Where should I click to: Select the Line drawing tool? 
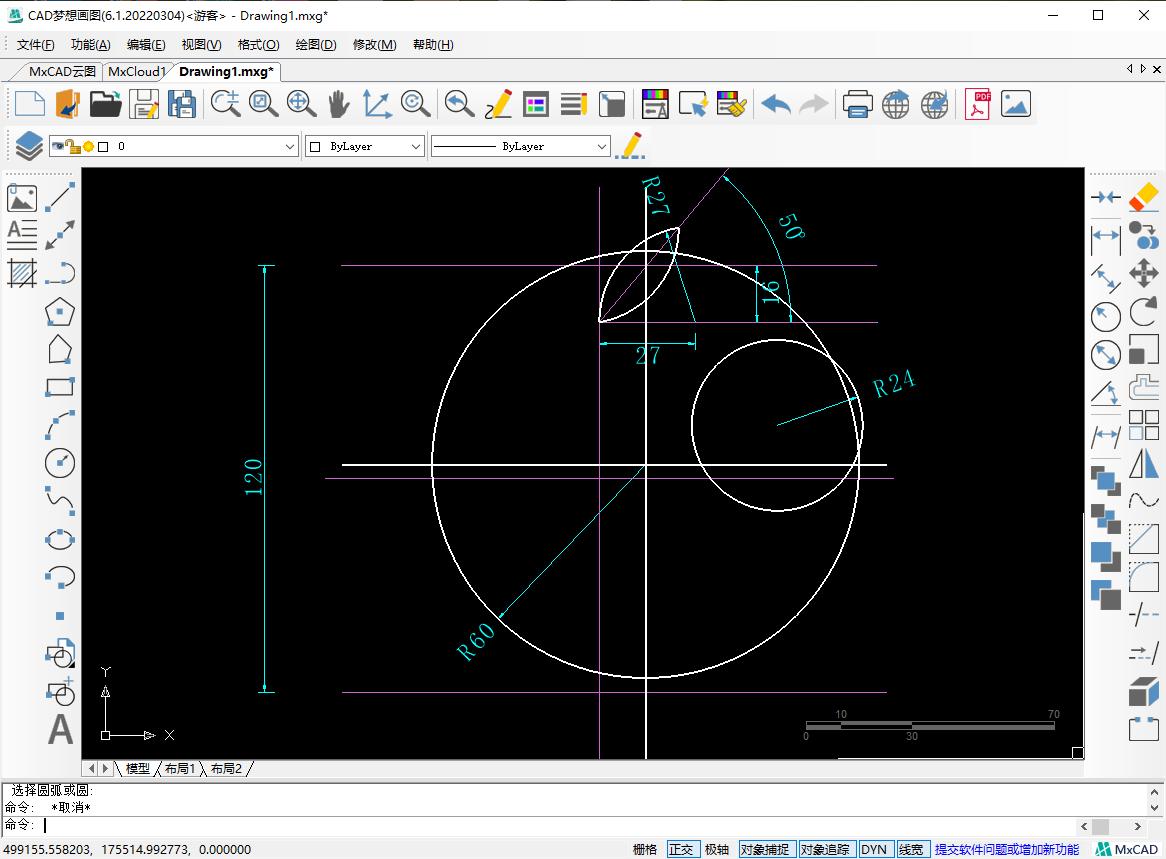click(61, 197)
